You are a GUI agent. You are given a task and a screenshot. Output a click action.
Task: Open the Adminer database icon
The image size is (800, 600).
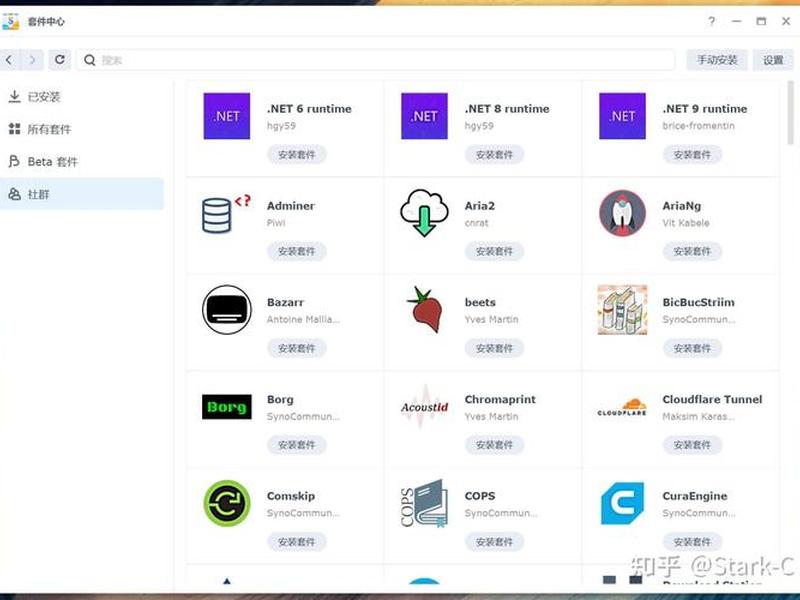pos(227,213)
